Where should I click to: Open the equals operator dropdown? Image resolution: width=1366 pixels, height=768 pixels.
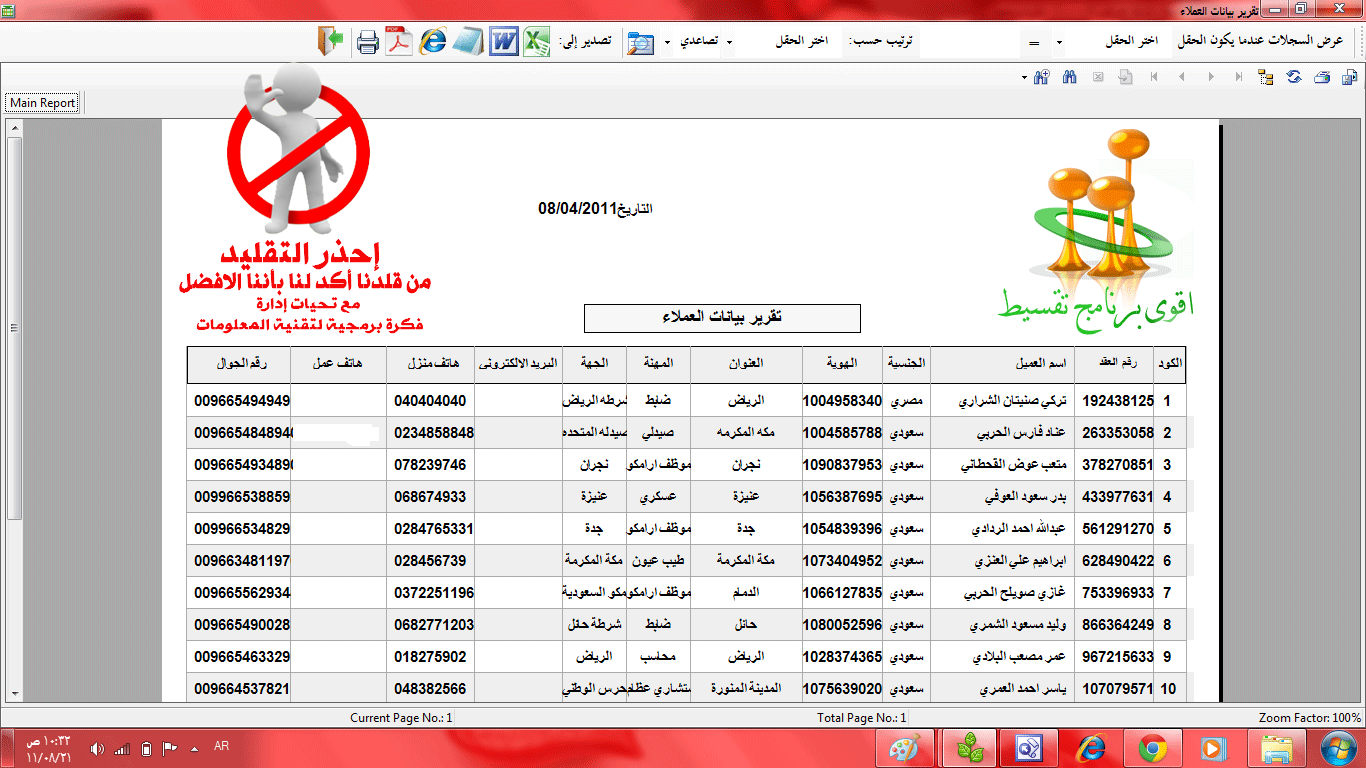[1043, 42]
